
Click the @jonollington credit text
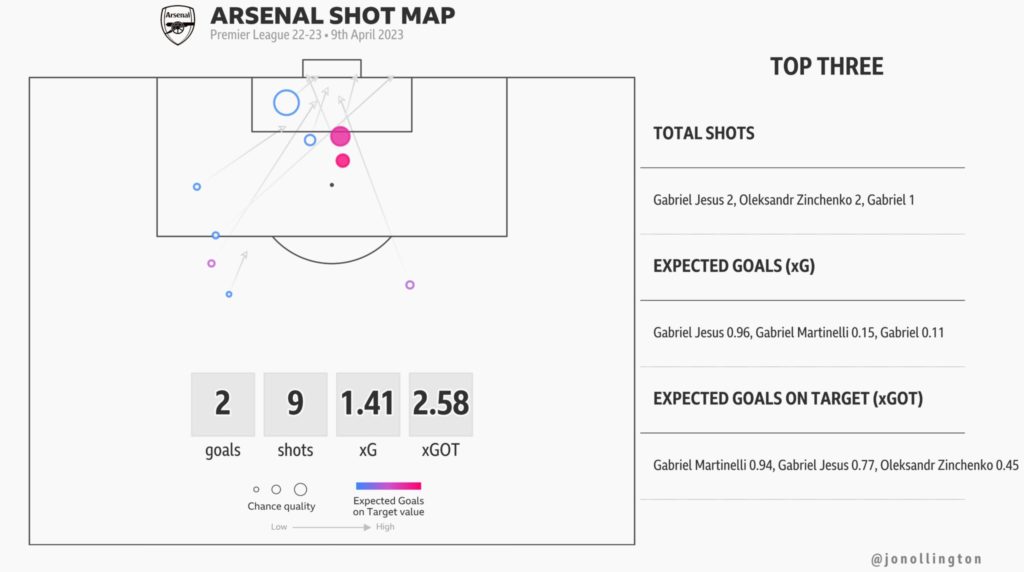(x=926, y=559)
